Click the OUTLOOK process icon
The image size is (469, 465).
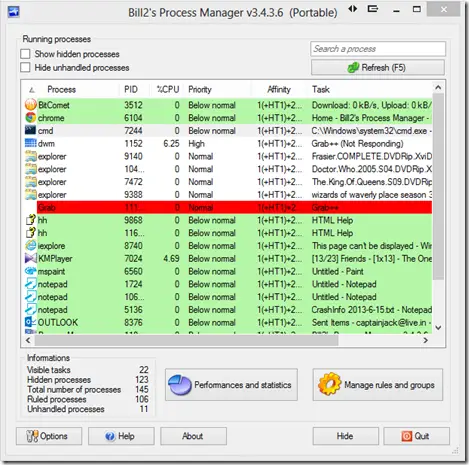(x=31, y=322)
